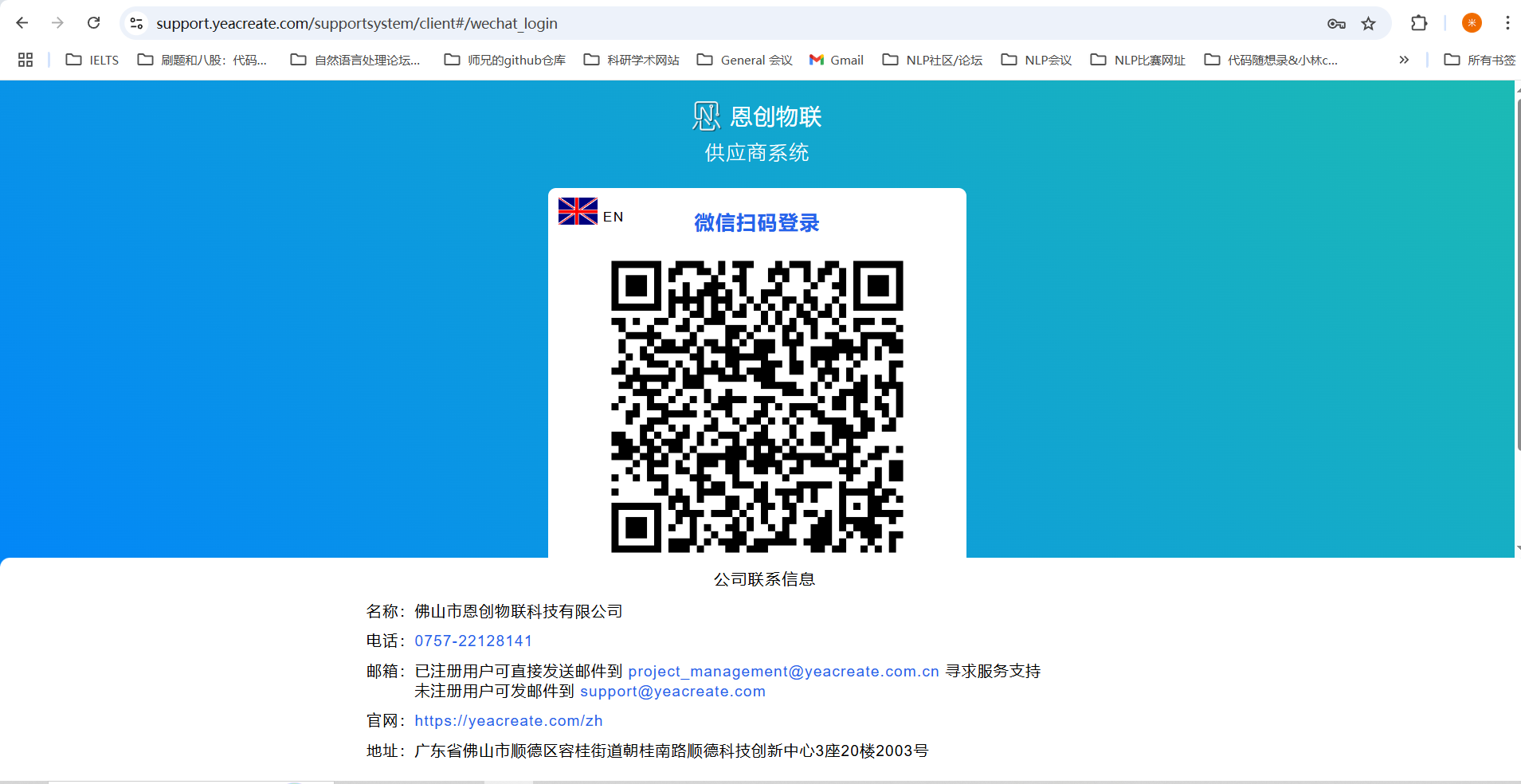
Task: Open the NLP会议 bookmark folder
Action: [x=1037, y=60]
